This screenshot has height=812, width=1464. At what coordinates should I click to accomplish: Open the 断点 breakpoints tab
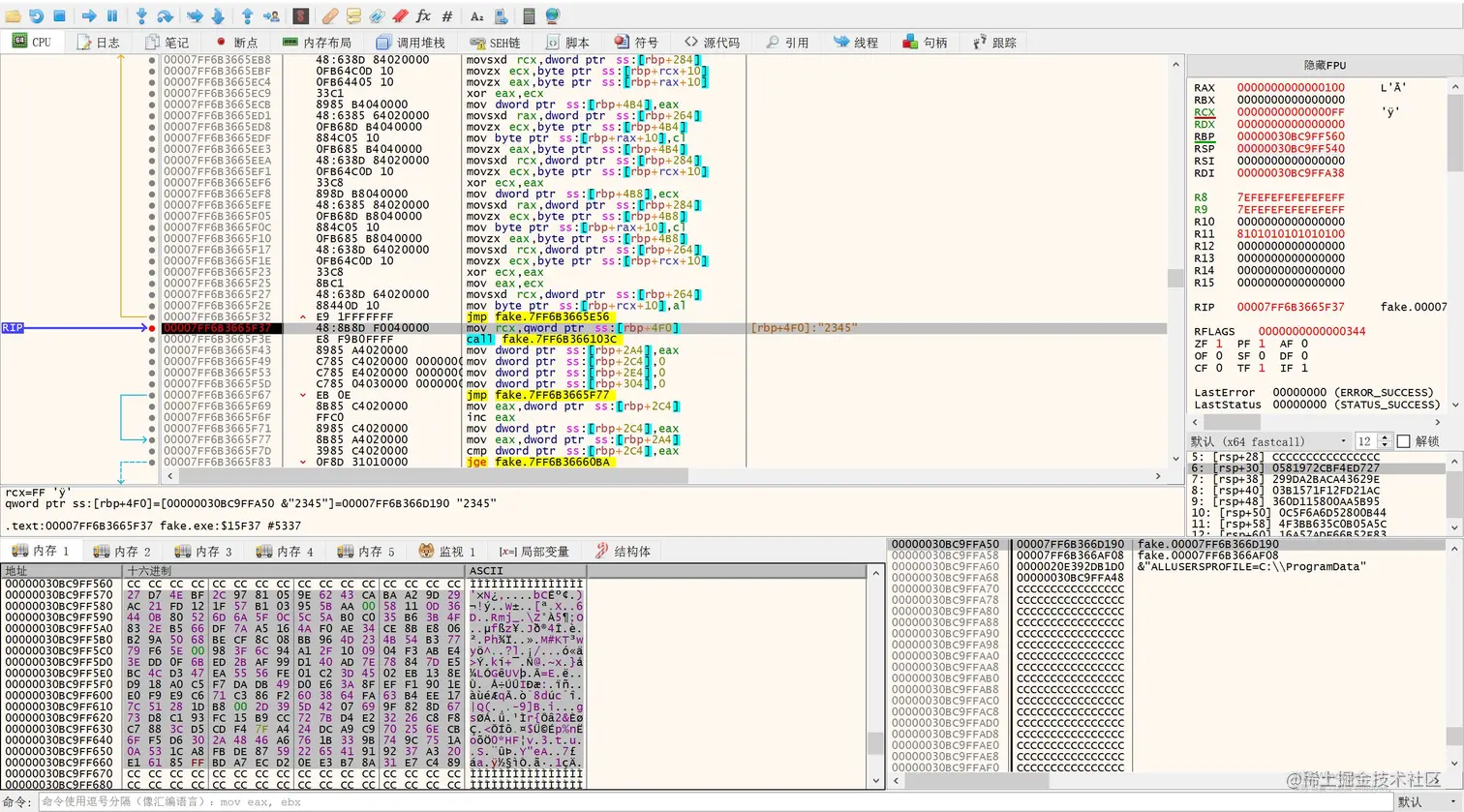236,42
